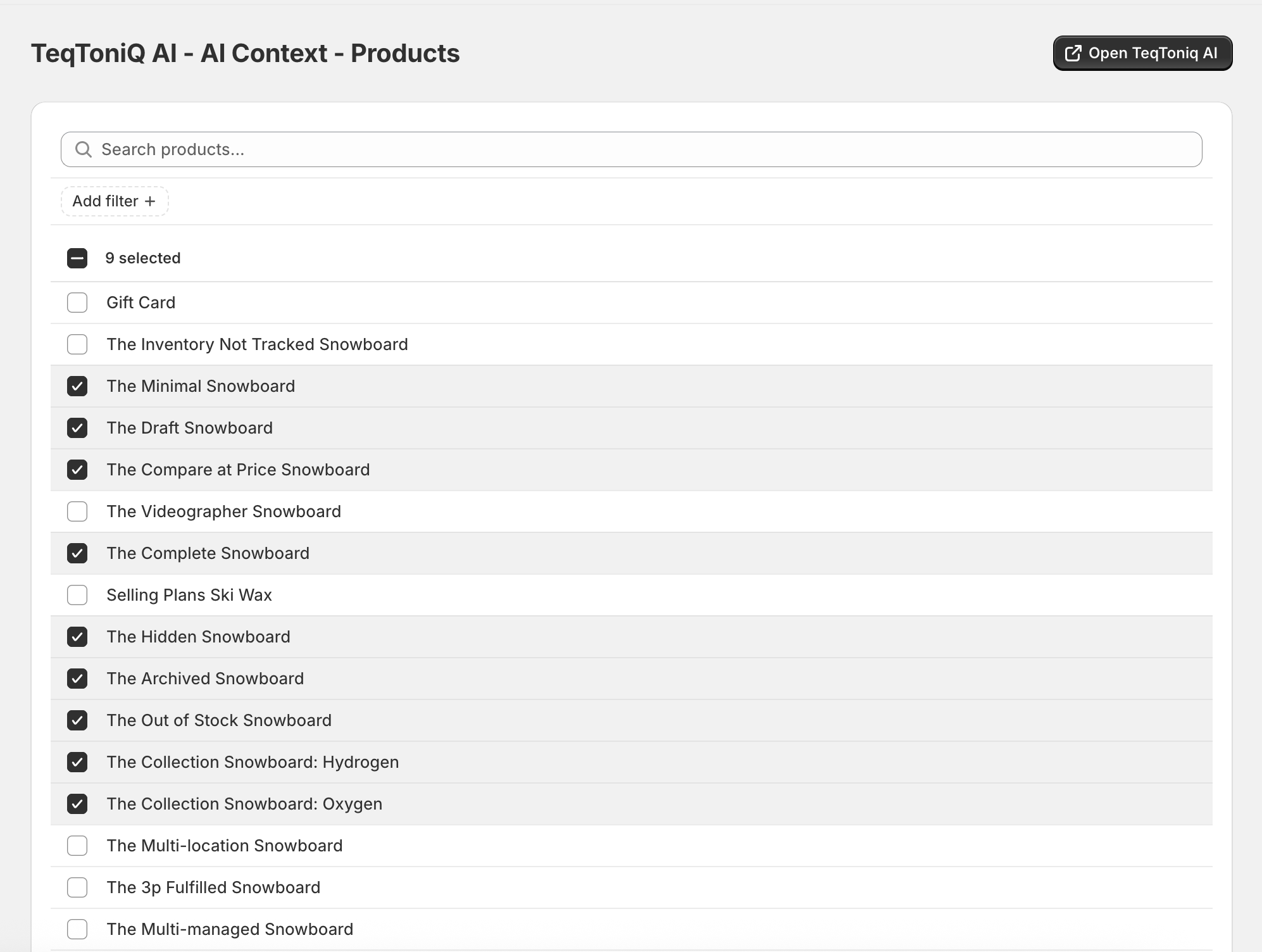
Task: Tick the Selling Plans Ski Wax checkbox
Action: tap(77, 595)
